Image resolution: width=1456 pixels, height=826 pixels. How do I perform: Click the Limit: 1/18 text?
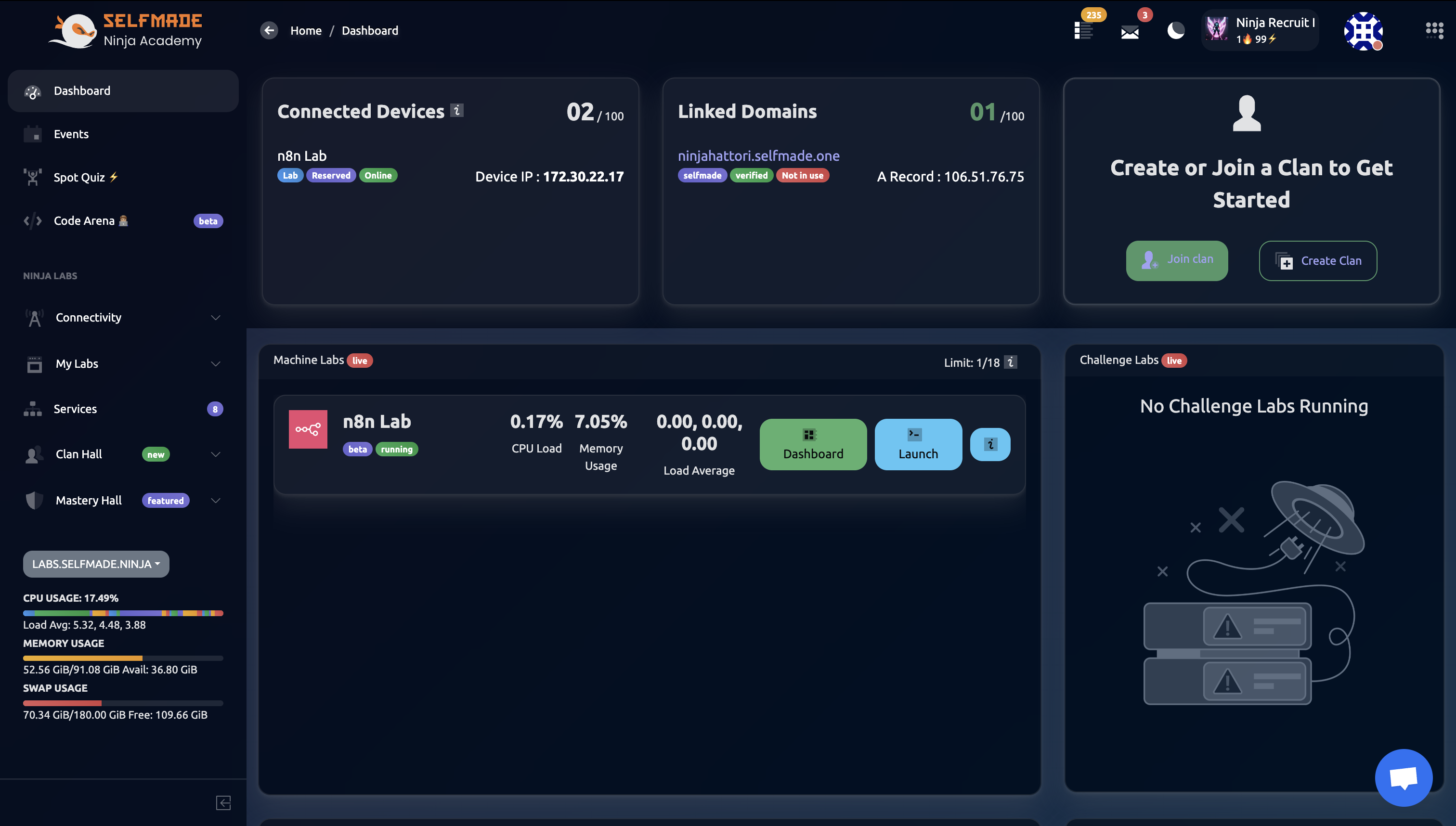tap(972, 362)
